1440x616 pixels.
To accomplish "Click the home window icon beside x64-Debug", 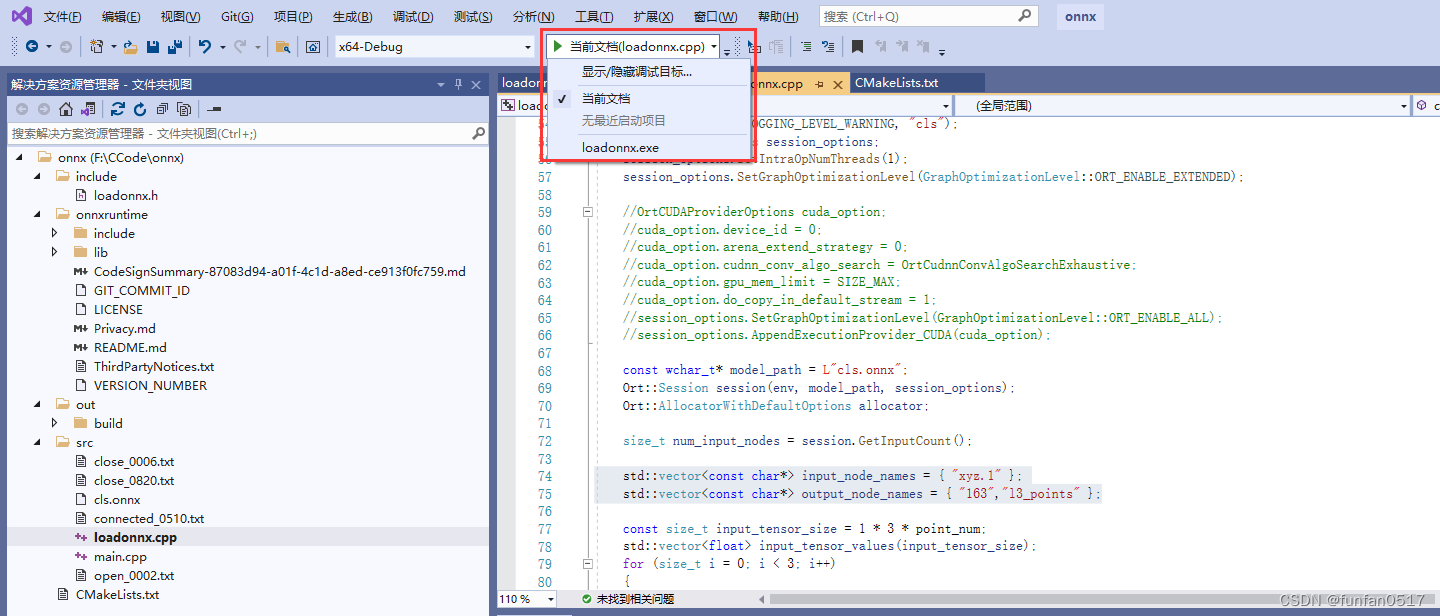I will 313,47.
